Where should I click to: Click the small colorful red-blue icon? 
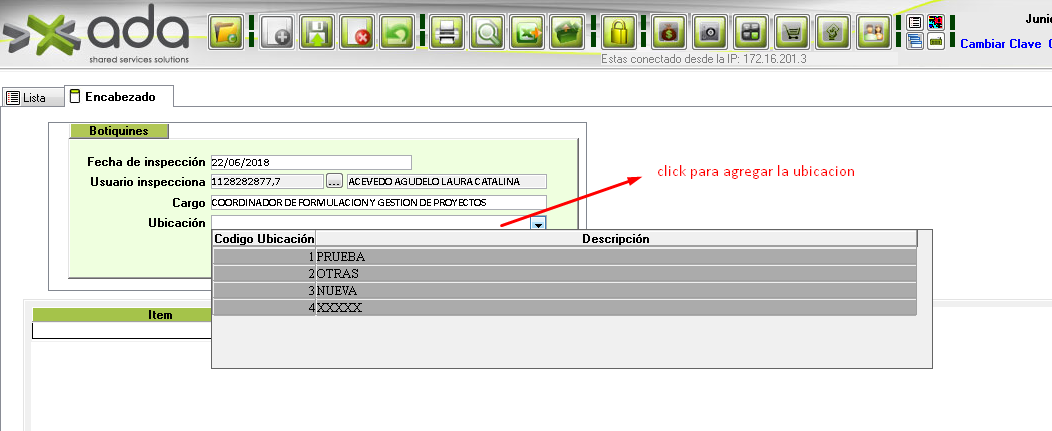[x=935, y=22]
